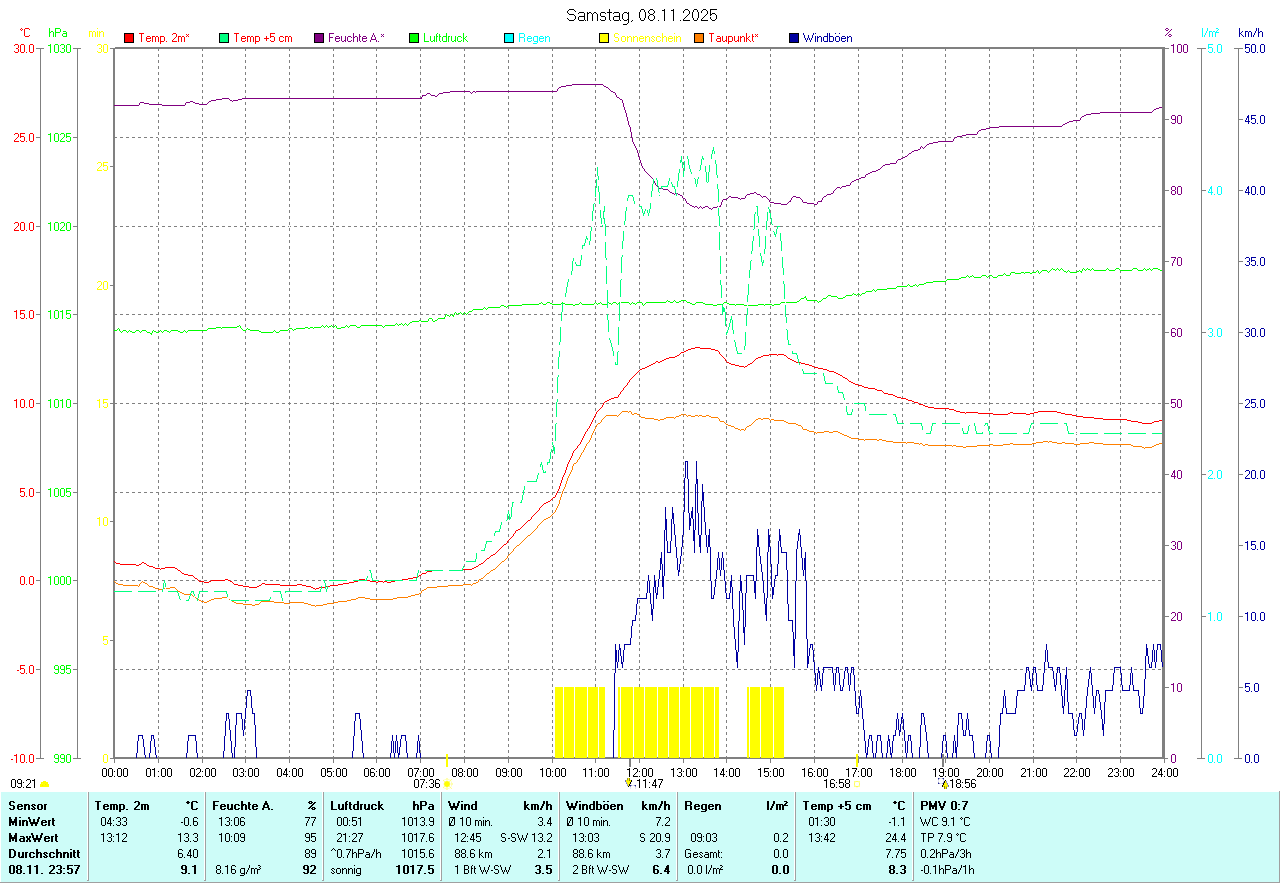Click the sunrise icon next to 07:36
This screenshot has width=1280, height=883.
[x=447, y=784]
